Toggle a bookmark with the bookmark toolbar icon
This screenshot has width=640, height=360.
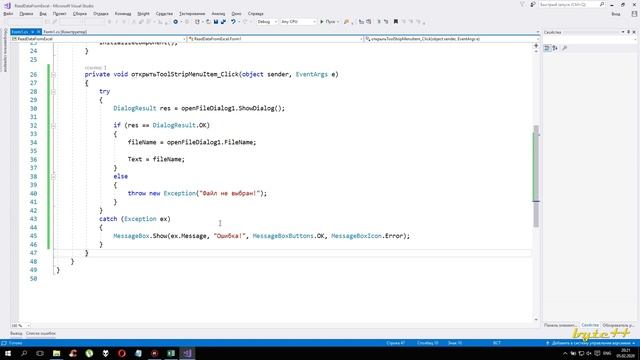[x=396, y=22]
